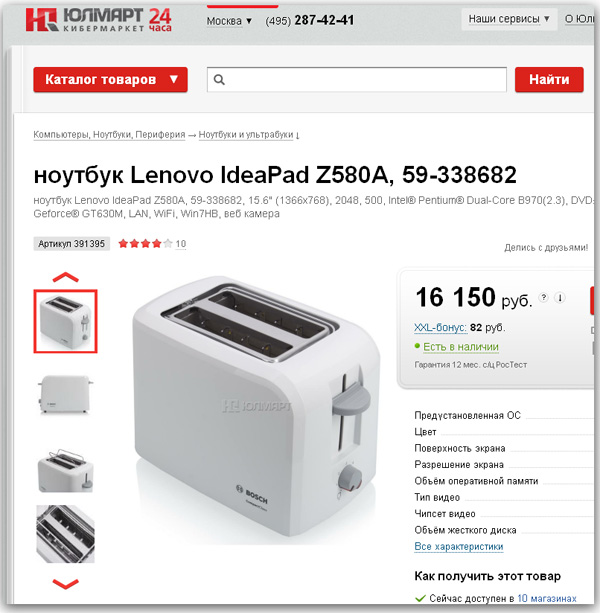Open the Наши сервисы dropdown

(x=509, y=19)
